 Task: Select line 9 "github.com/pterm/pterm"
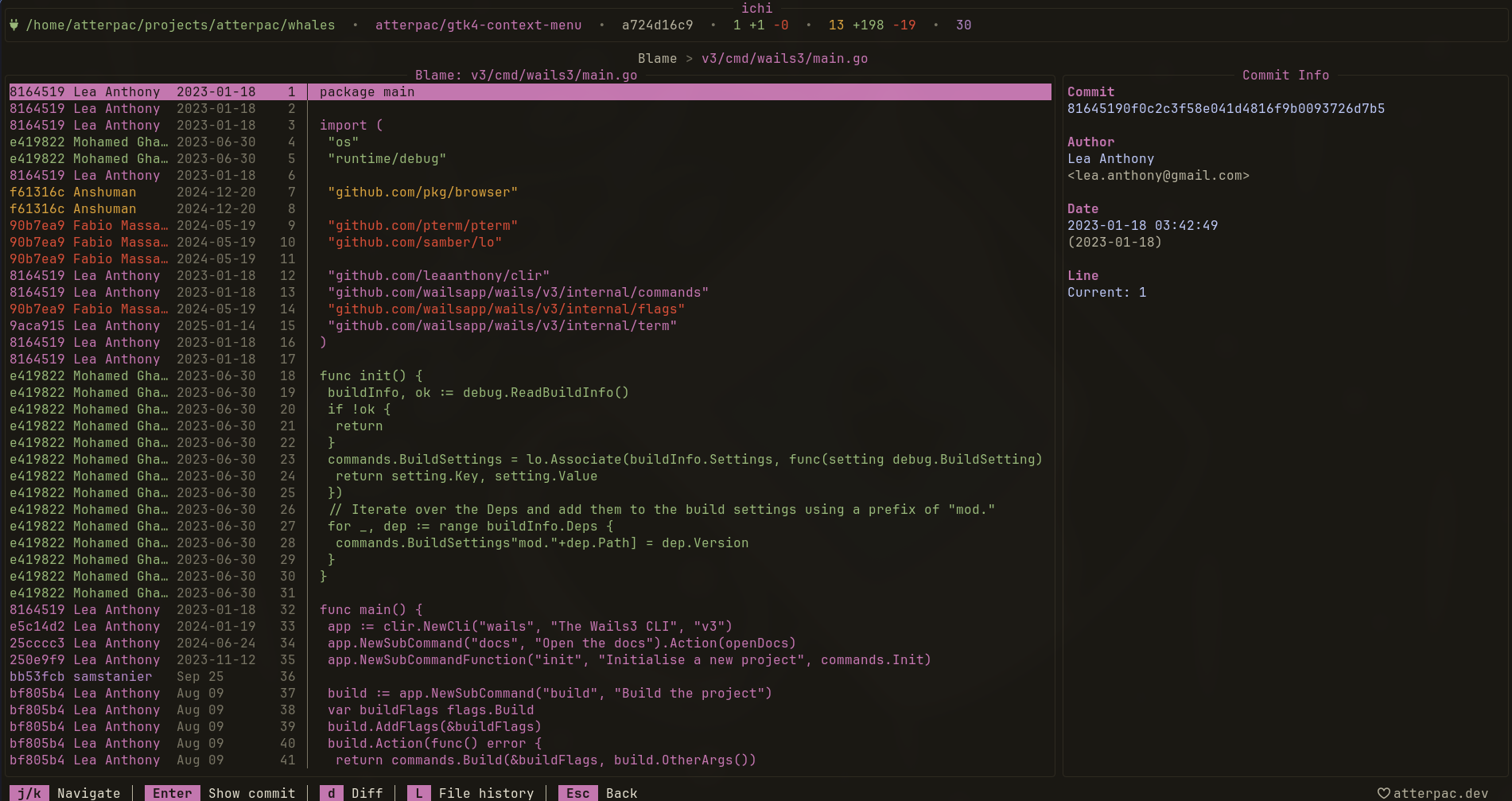pyautogui.click(x=530, y=225)
